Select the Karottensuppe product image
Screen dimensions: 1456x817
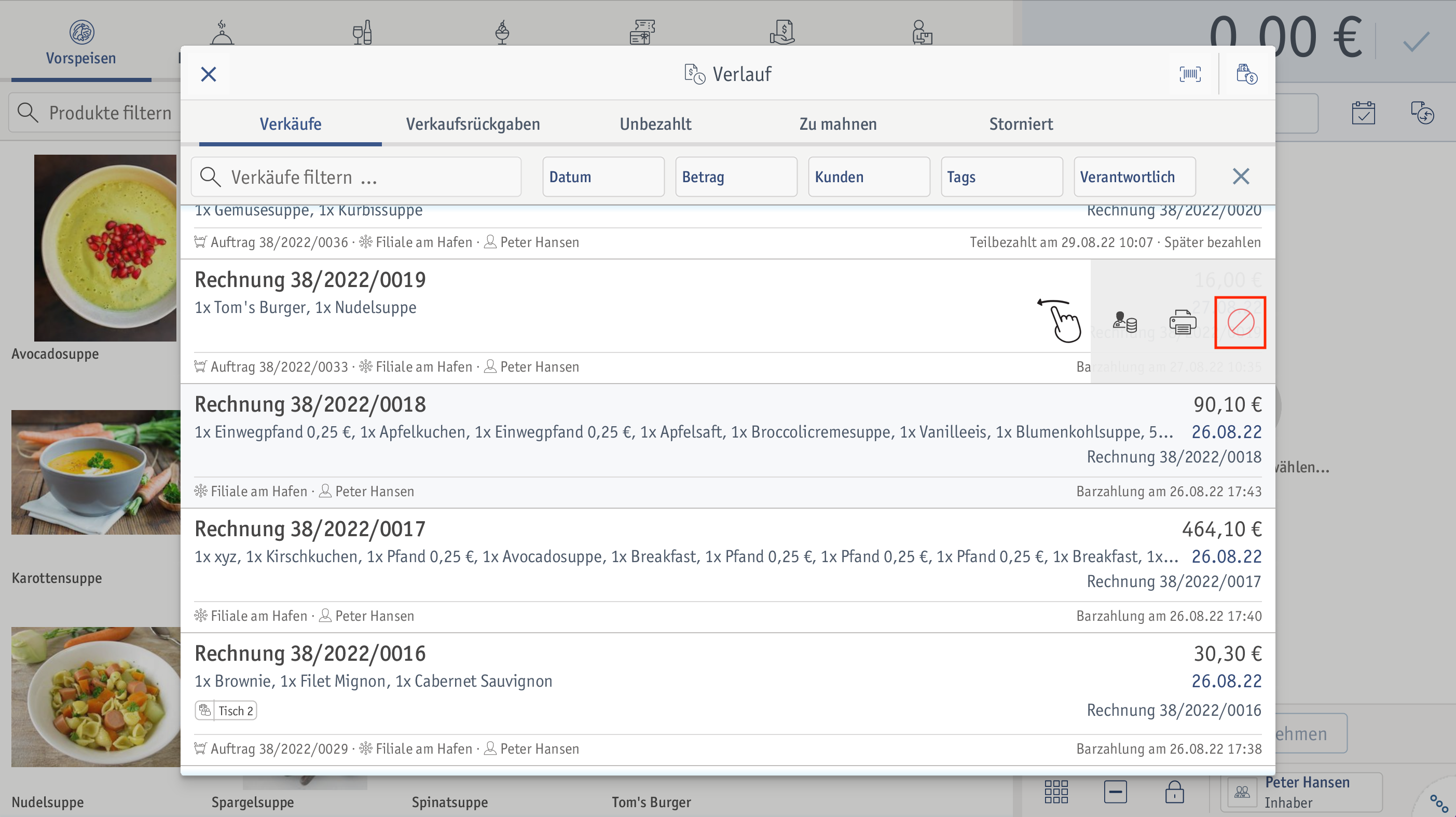[96, 472]
